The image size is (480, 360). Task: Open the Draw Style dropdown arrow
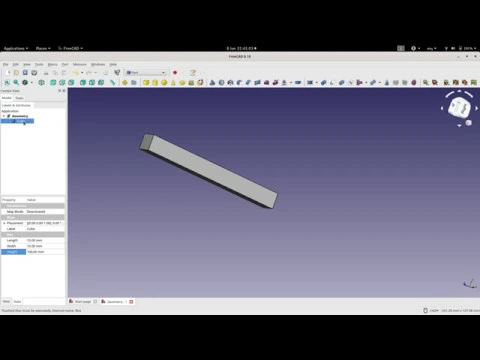tap(32, 82)
